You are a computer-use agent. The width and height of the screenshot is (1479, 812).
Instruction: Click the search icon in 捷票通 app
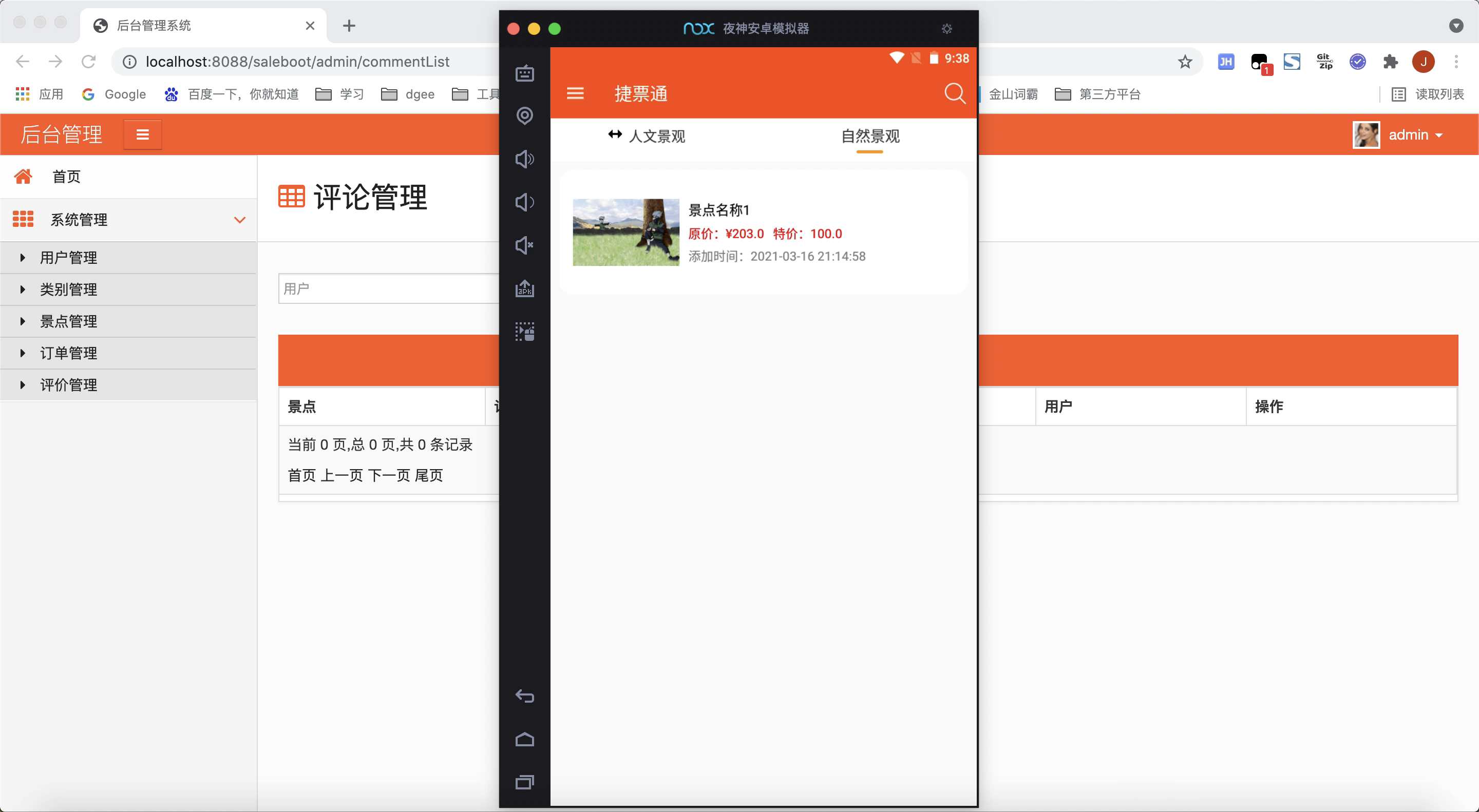955,93
